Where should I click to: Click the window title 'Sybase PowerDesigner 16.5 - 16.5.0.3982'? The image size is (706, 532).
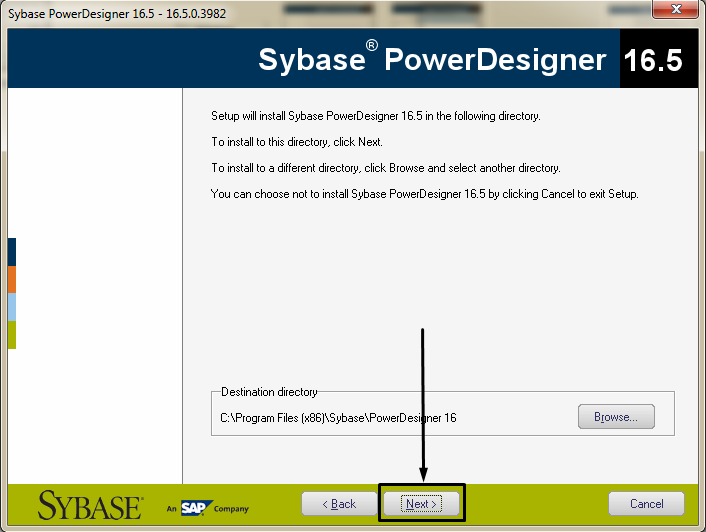pyautogui.click(x=117, y=14)
